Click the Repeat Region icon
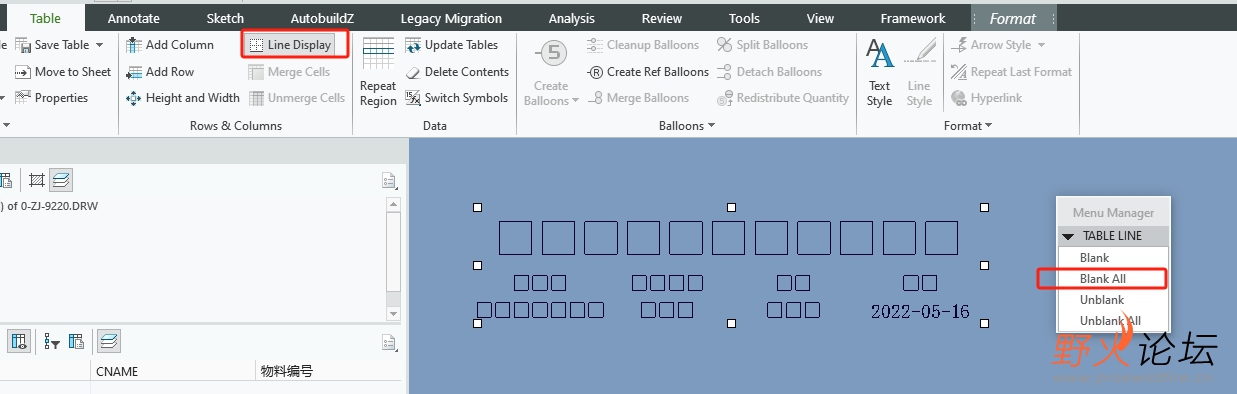 pyautogui.click(x=378, y=52)
